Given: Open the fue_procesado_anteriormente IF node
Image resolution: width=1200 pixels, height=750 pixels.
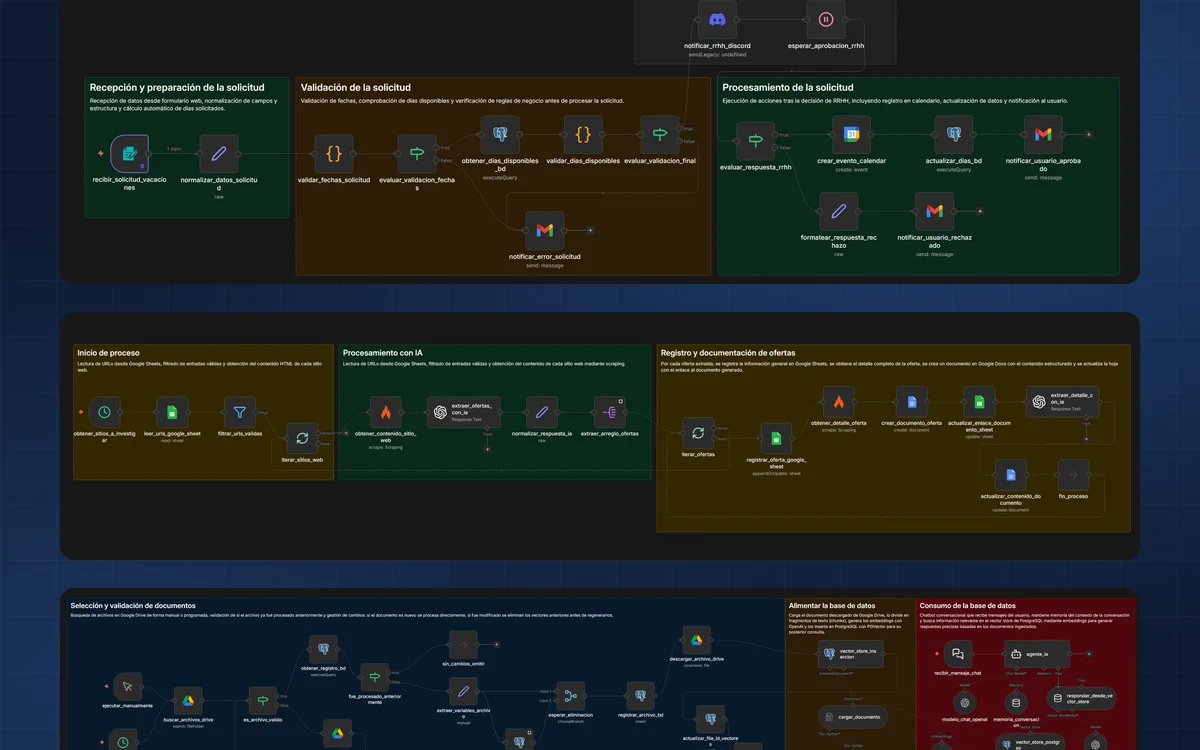Looking at the screenshot, I should (373, 678).
